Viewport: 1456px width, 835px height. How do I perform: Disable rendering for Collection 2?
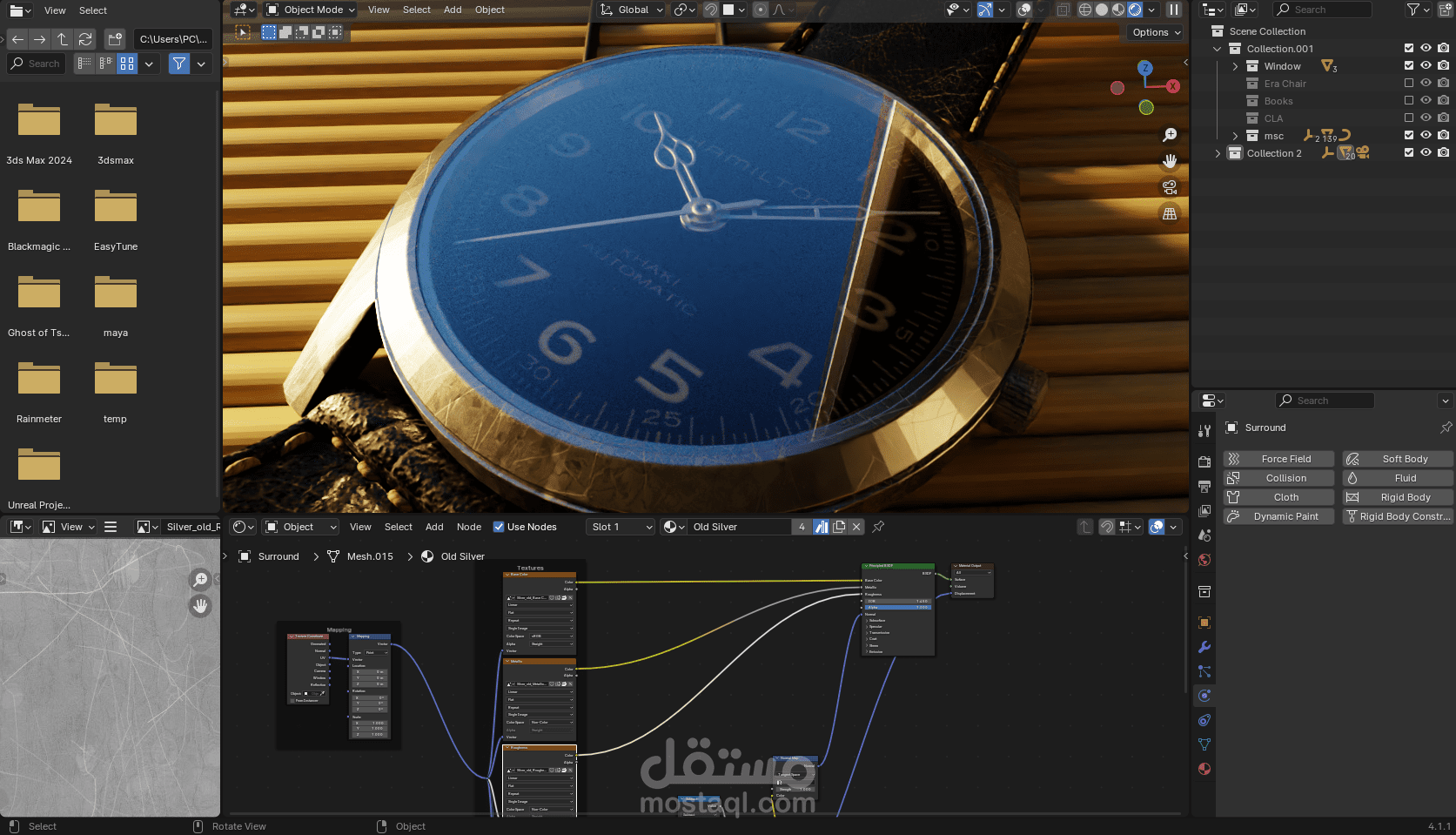point(1443,152)
